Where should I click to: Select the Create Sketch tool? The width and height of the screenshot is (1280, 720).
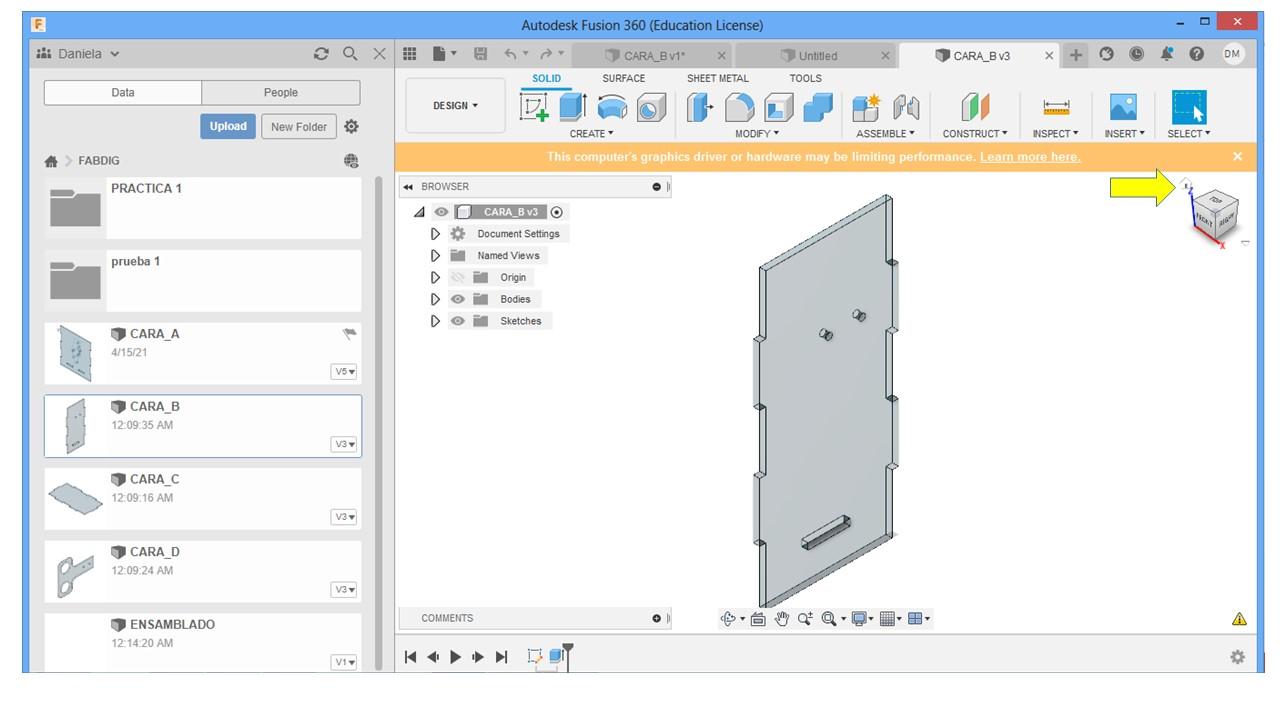(536, 106)
